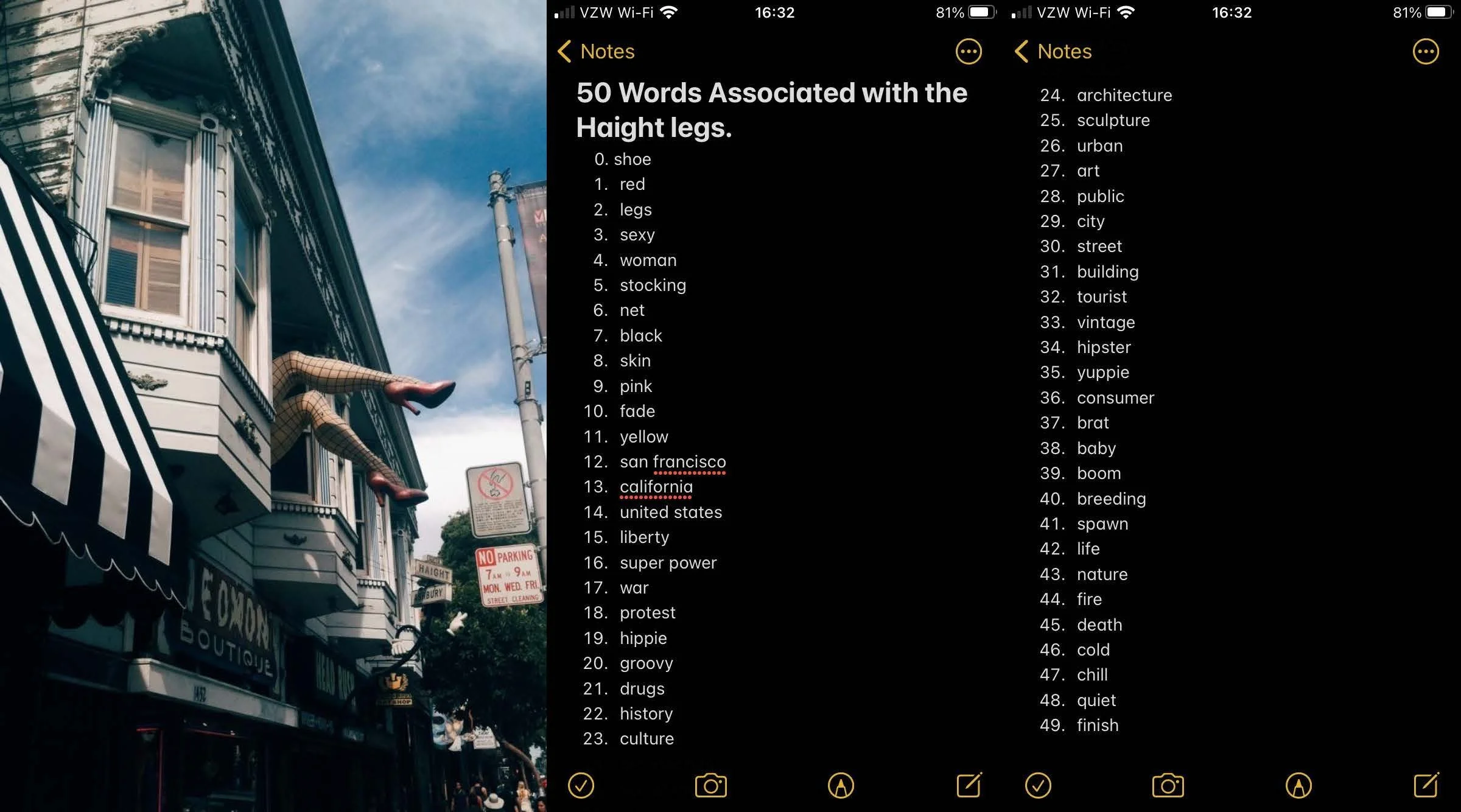Screen dimensions: 1461x812
Task: Open the more options ellipsis in right note
Action: [1426, 52]
